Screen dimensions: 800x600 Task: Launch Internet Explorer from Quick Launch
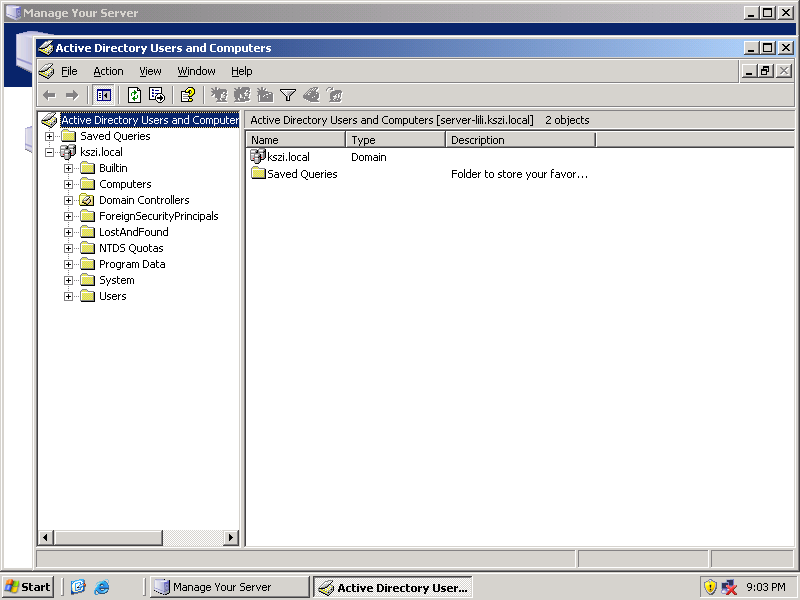[102, 587]
